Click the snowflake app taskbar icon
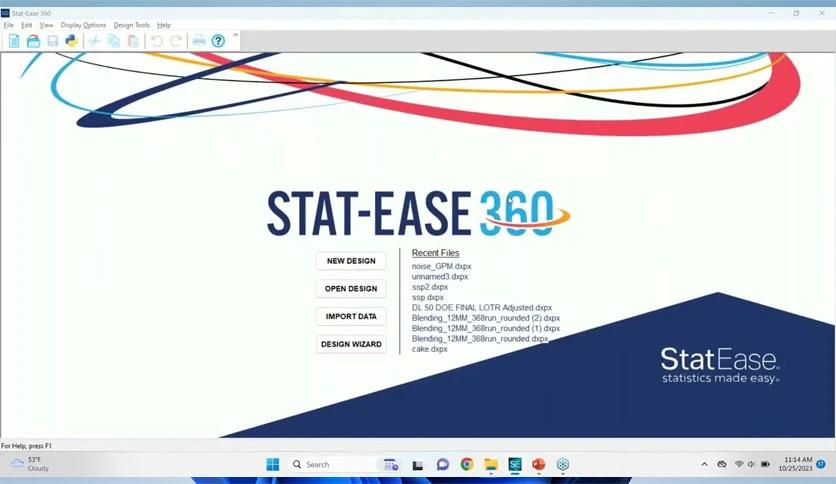Screen dimensions: 836x484 562,464
